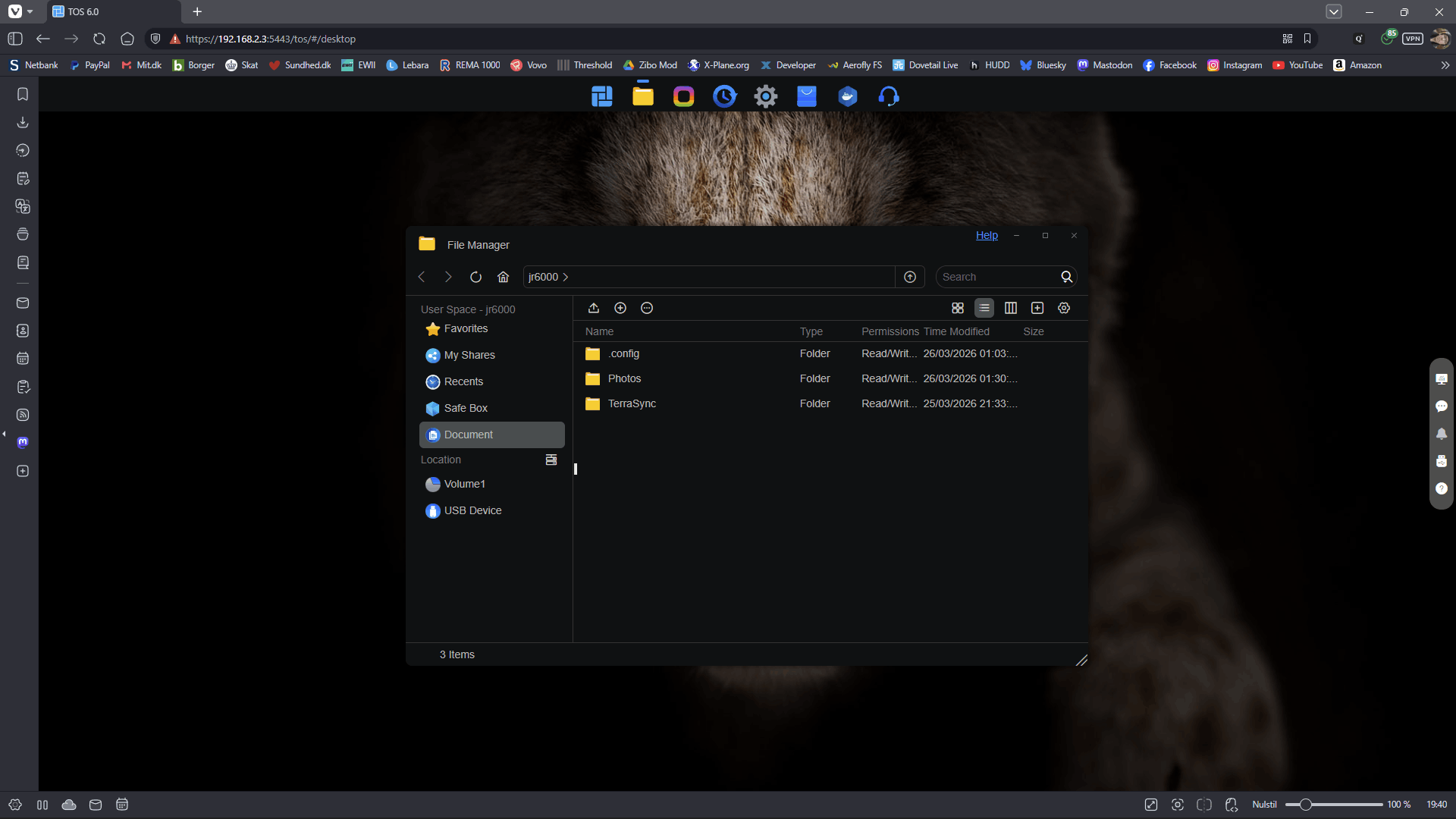Image resolution: width=1456 pixels, height=819 pixels.
Task: Toggle the Vivaldi sidebar panel
Action: pos(14,39)
